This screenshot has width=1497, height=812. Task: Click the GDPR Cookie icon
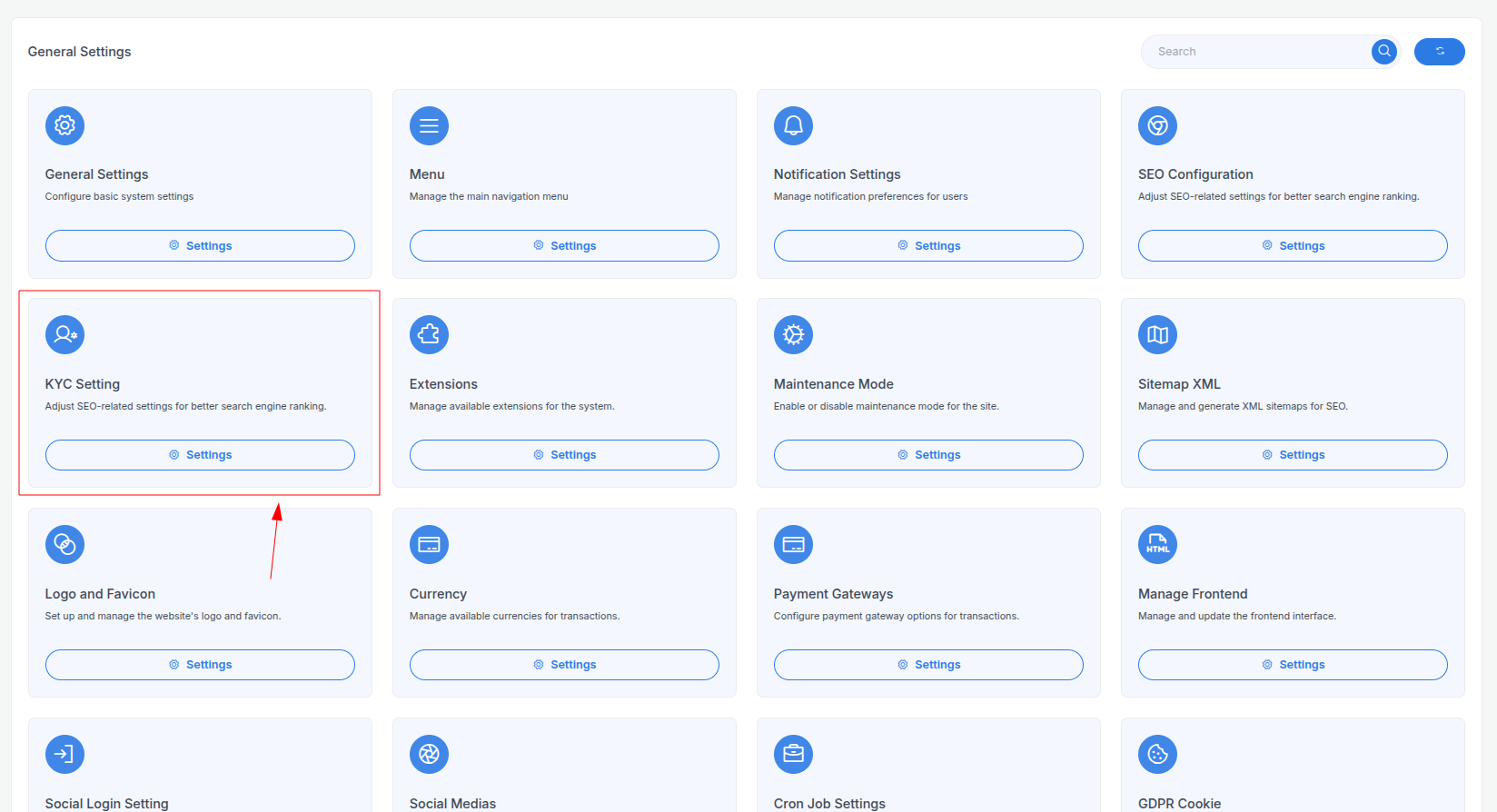(x=1157, y=754)
